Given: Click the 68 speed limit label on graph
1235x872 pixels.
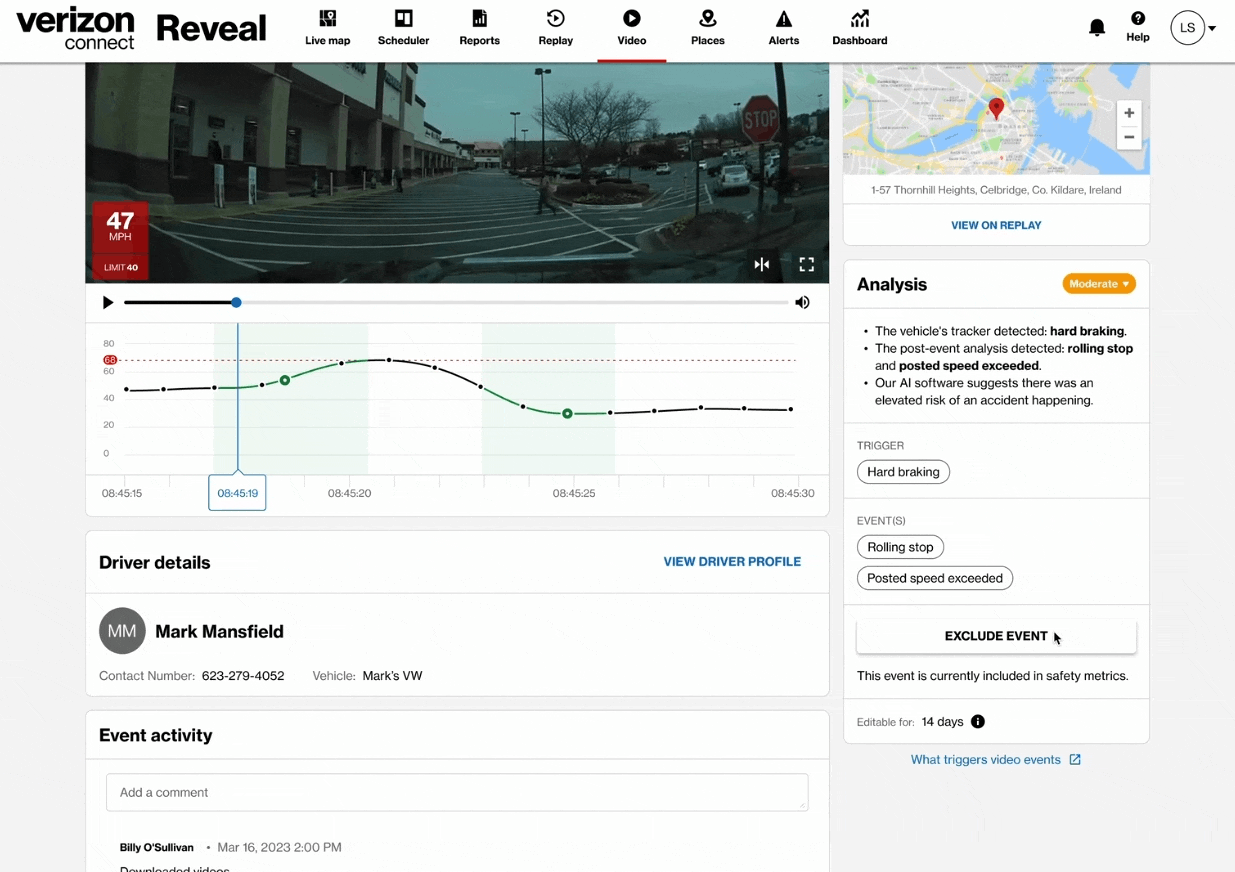Looking at the screenshot, I should click(110, 360).
